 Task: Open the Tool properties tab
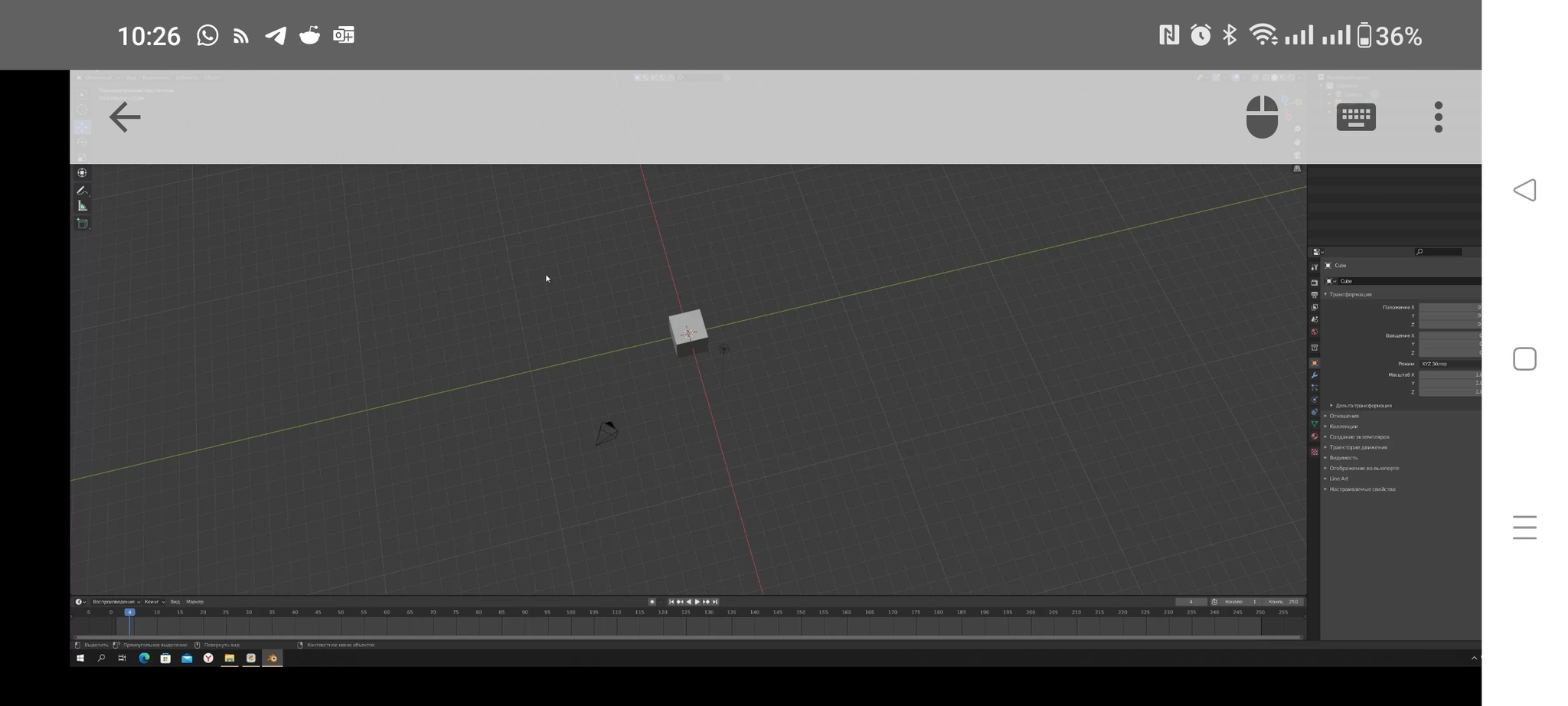[x=1315, y=267]
